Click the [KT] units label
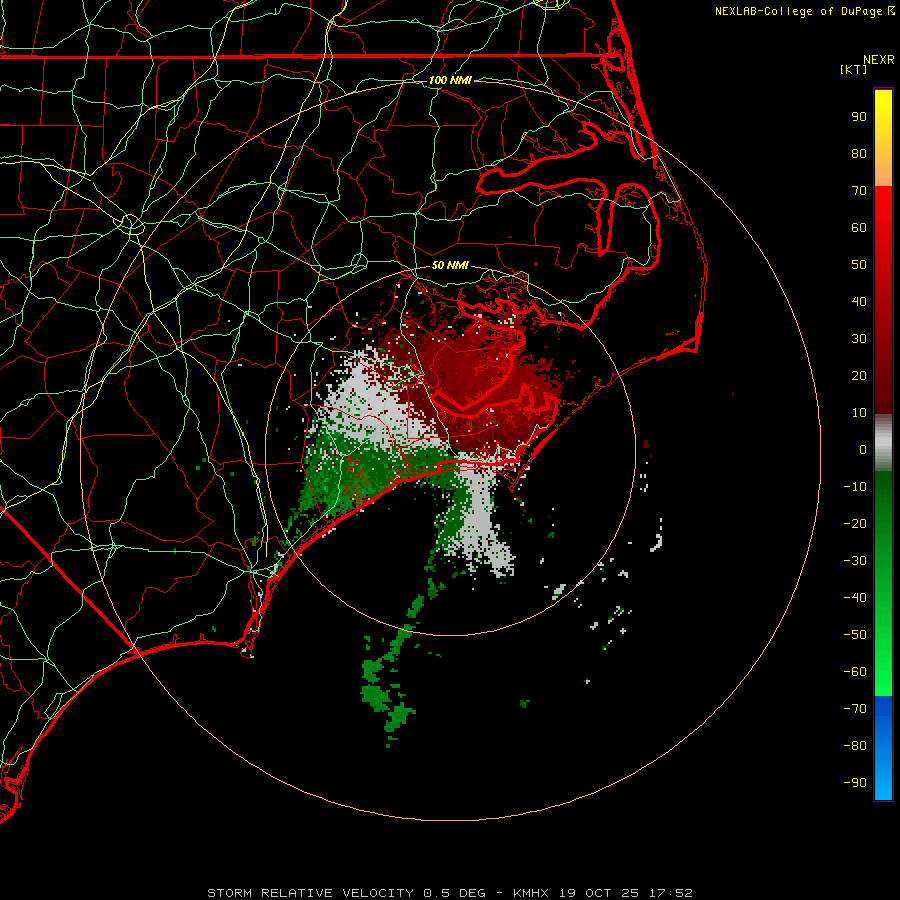This screenshot has height=900, width=900. point(853,69)
